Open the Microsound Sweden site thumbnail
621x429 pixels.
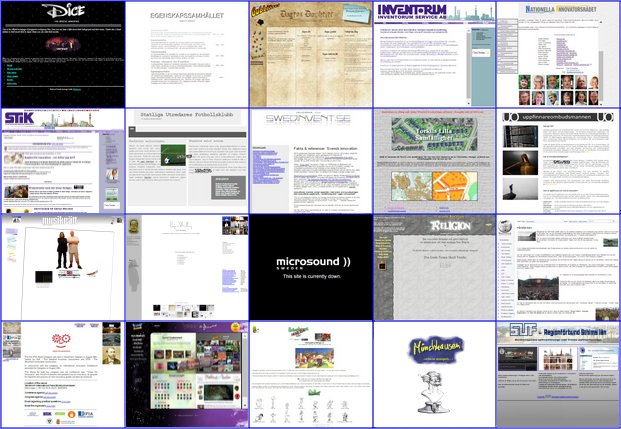(311, 267)
